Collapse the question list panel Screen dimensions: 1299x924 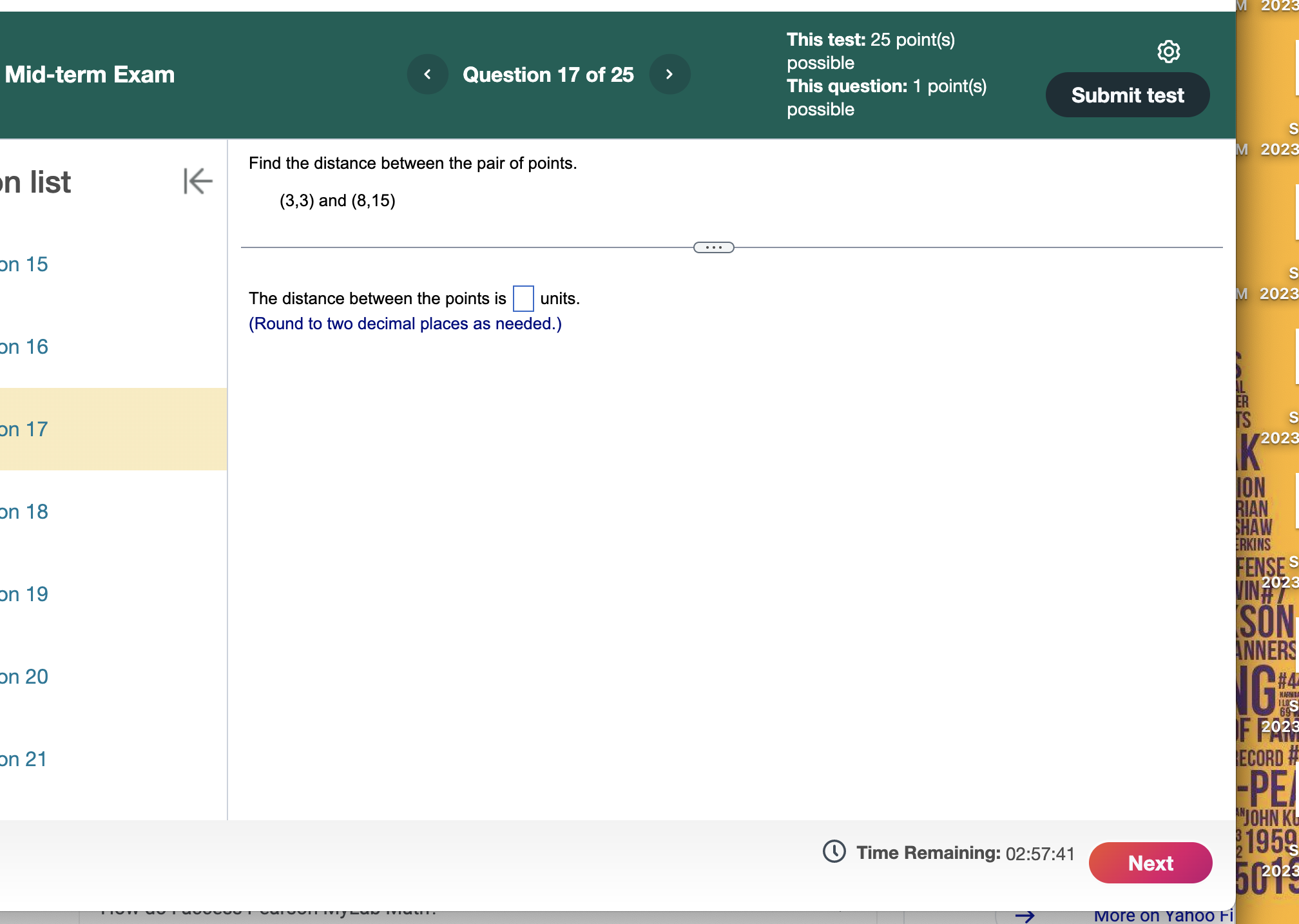click(197, 181)
